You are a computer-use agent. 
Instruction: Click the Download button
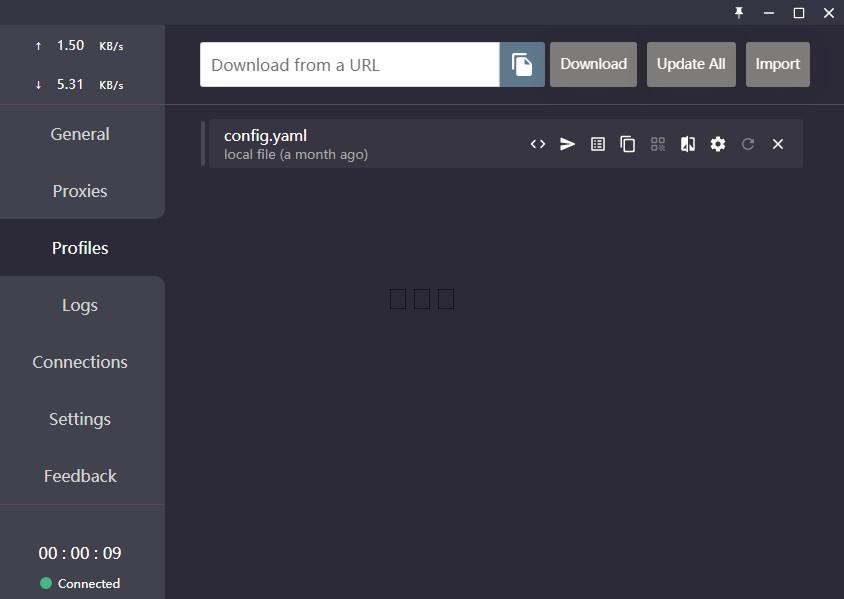point(593,65)
